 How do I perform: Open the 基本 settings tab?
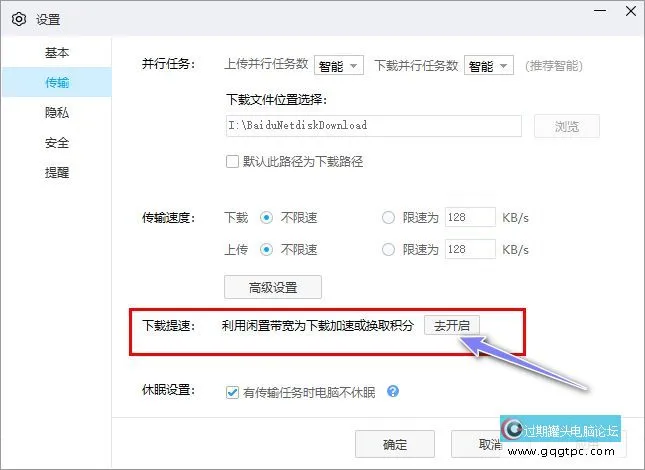click(x=57, y=52)
